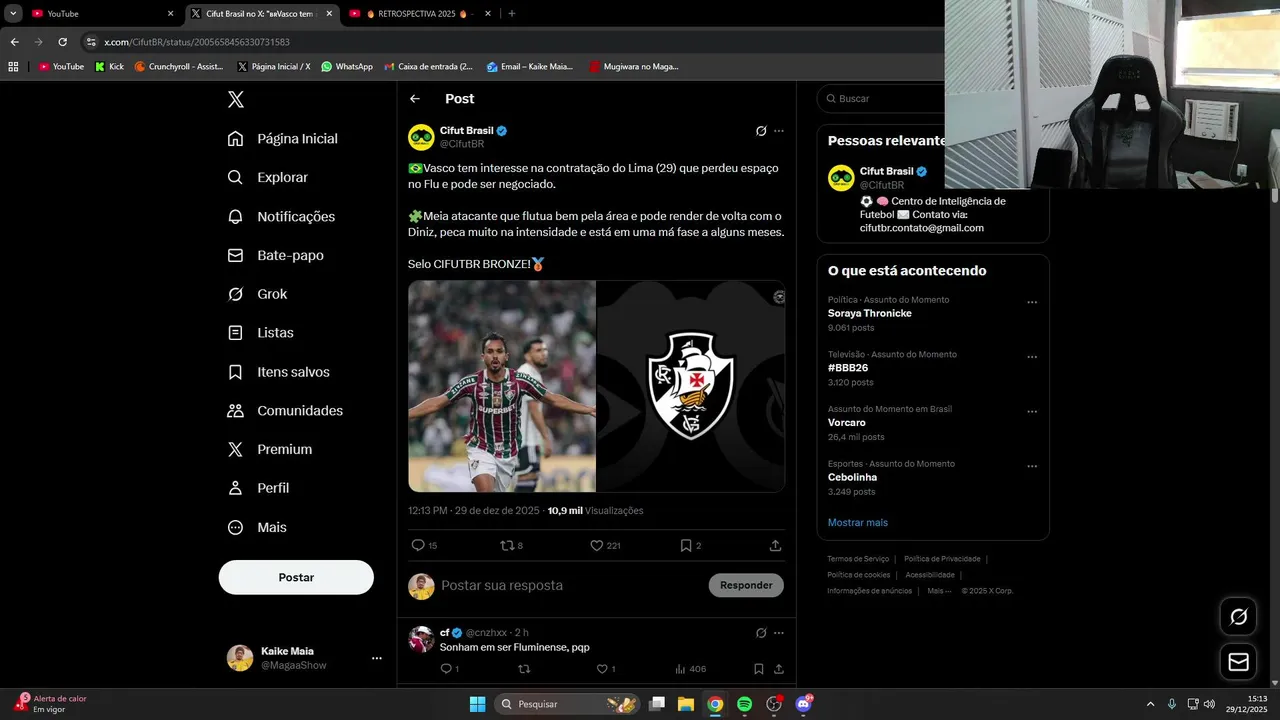
Task: Open Bate-papo messages
Action: (x=275, y=255)
